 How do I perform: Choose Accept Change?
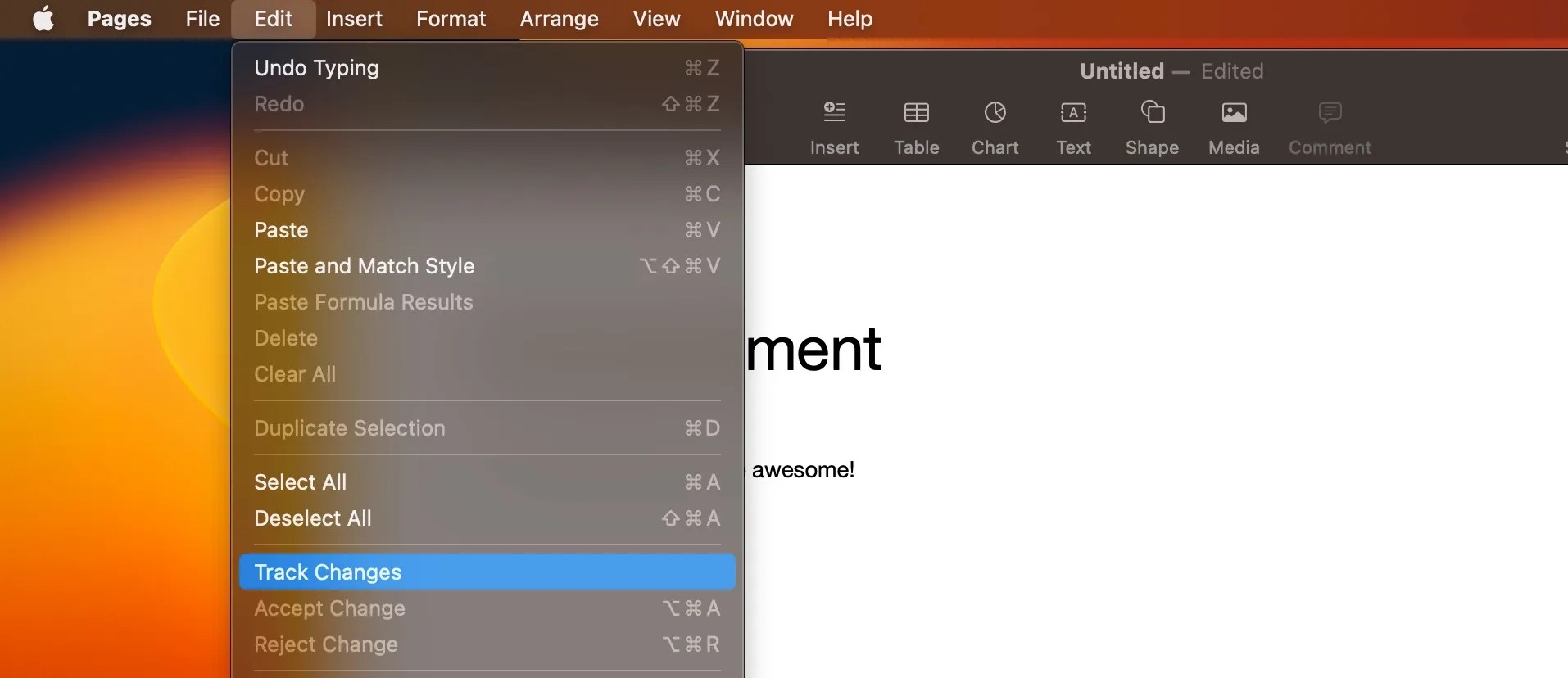pyautogui.click(x=487, y=608)
